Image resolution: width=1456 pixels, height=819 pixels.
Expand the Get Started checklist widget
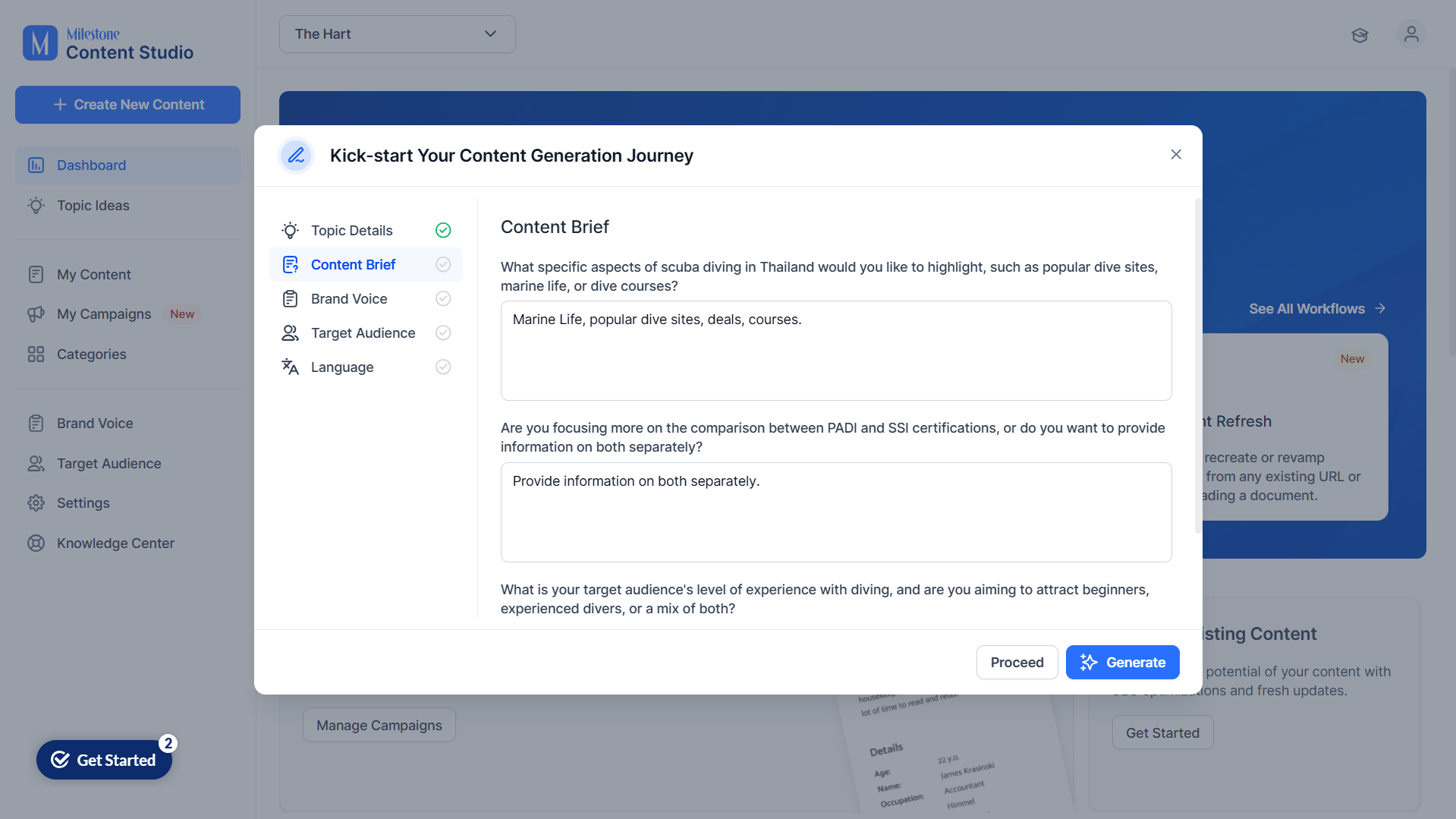[x=104, y=760]
